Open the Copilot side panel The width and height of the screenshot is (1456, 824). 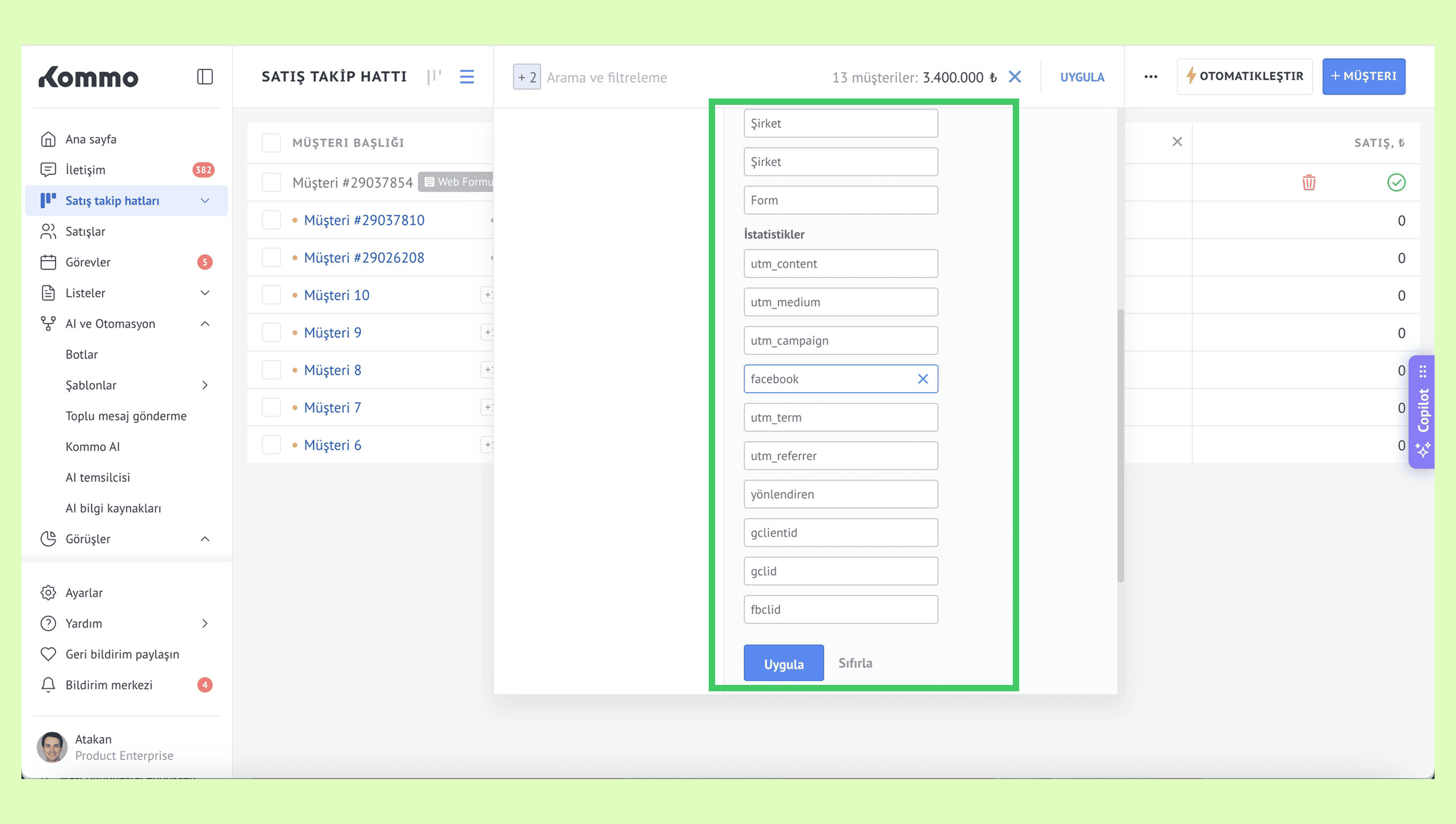[1423, 411]
